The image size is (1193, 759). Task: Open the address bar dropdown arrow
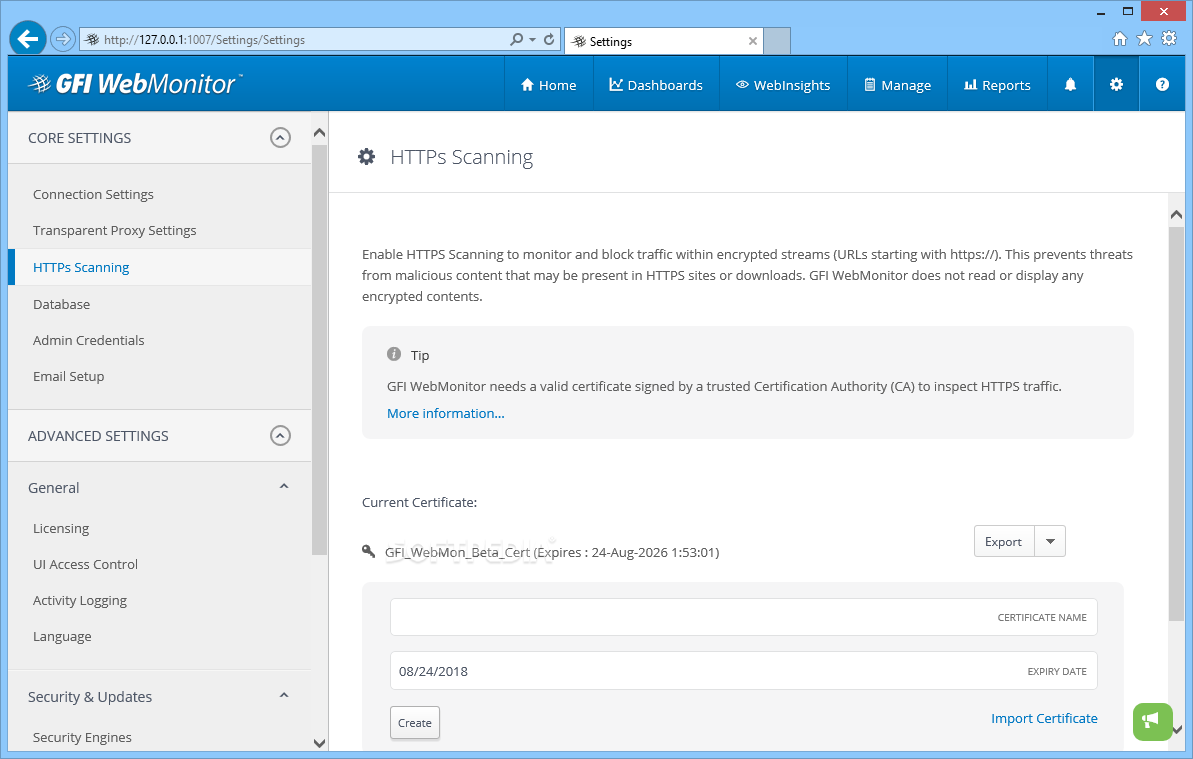coord(533,40)
